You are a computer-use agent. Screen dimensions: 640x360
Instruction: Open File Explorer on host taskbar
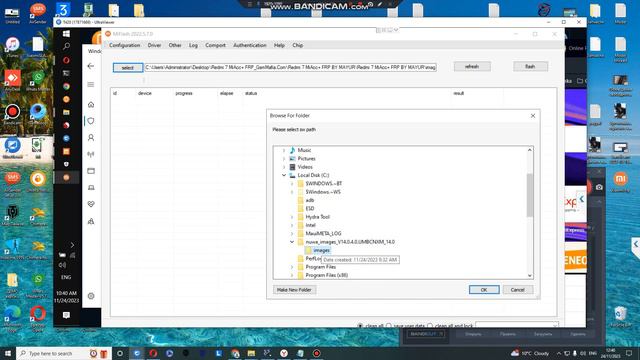point(251,353)
